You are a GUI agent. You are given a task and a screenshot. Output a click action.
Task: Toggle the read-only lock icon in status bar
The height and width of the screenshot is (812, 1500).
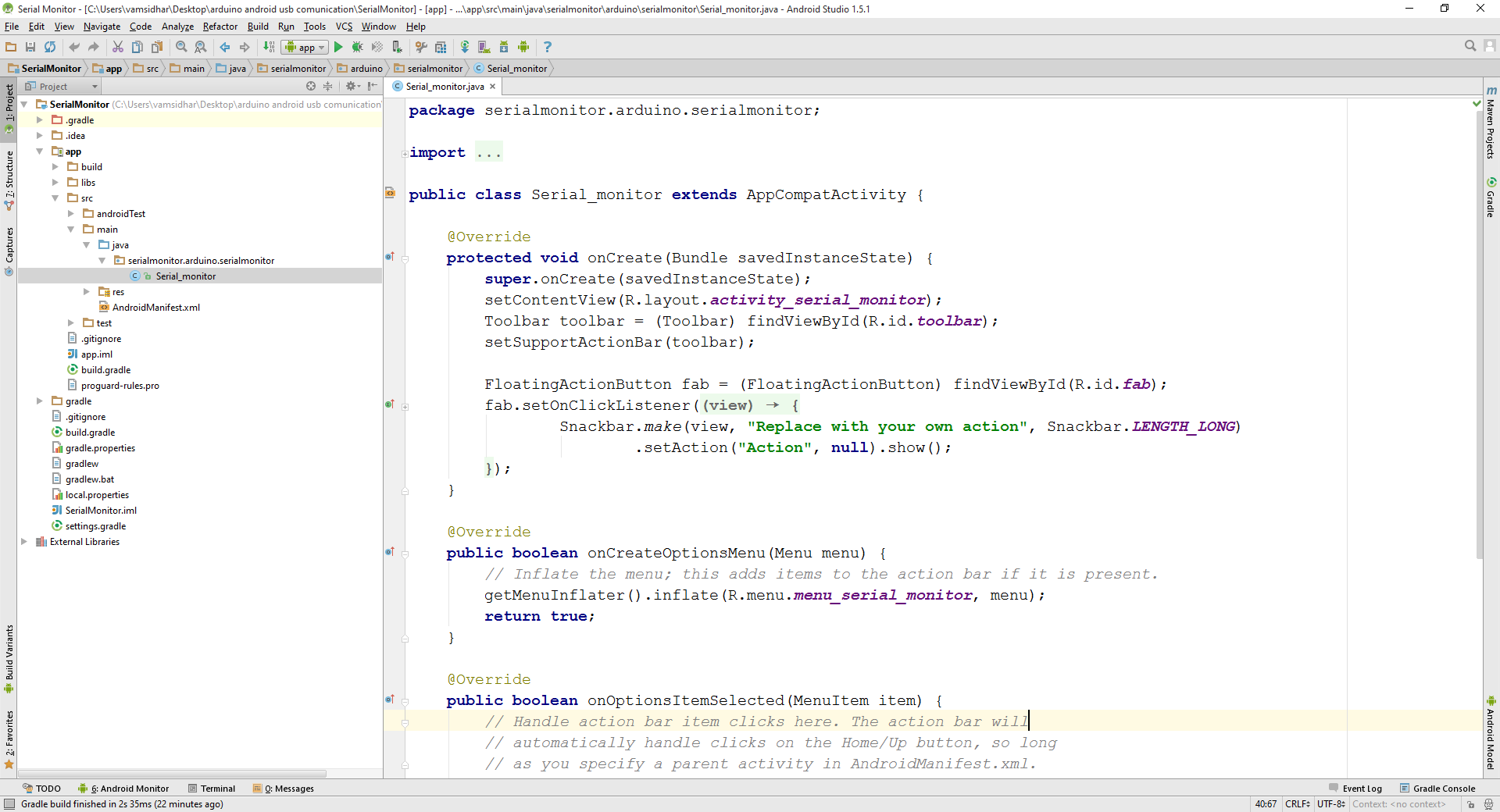point(1470,804)
